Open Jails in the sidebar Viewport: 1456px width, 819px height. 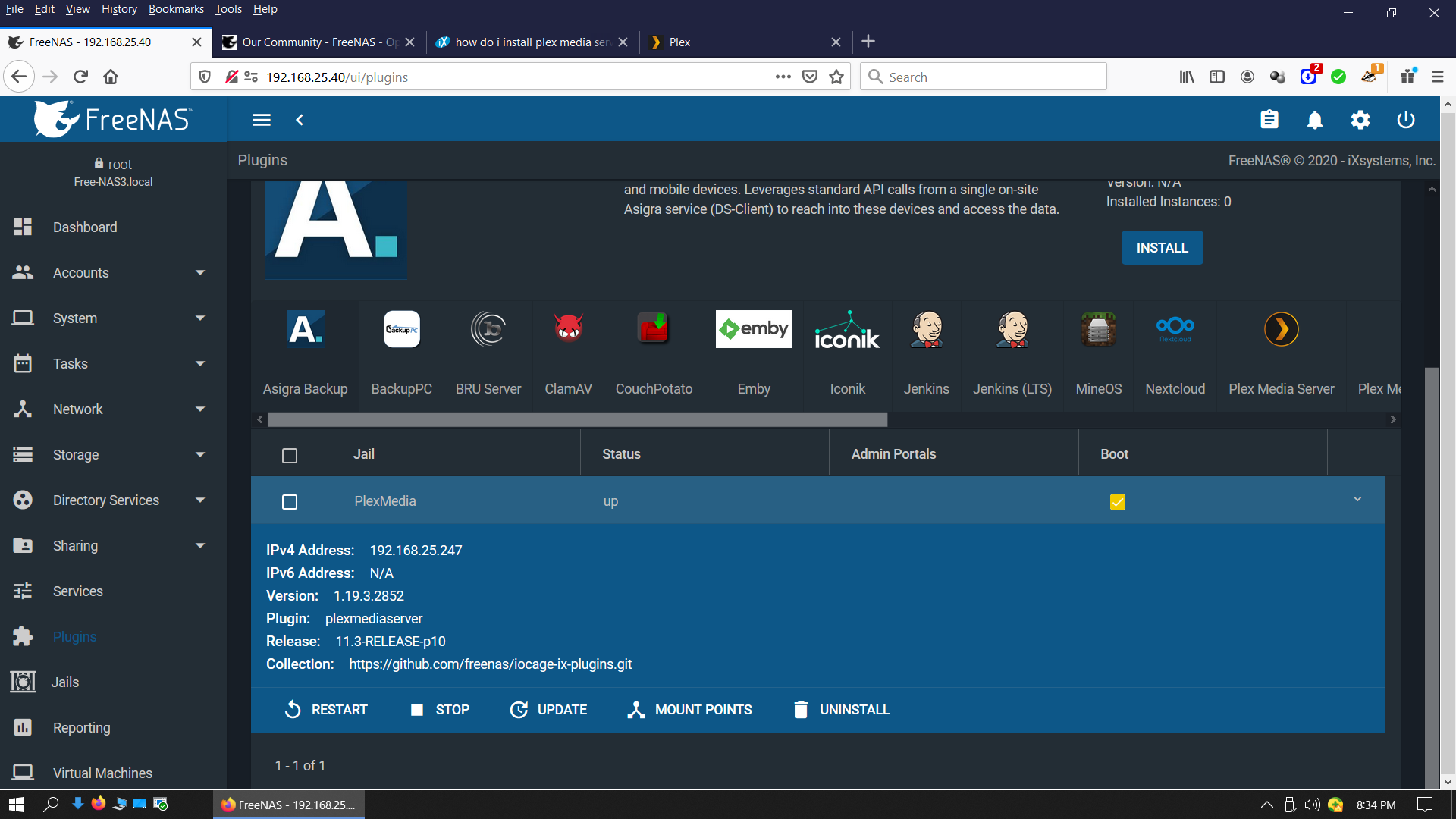pyautogui.click(x=65, y=682)
